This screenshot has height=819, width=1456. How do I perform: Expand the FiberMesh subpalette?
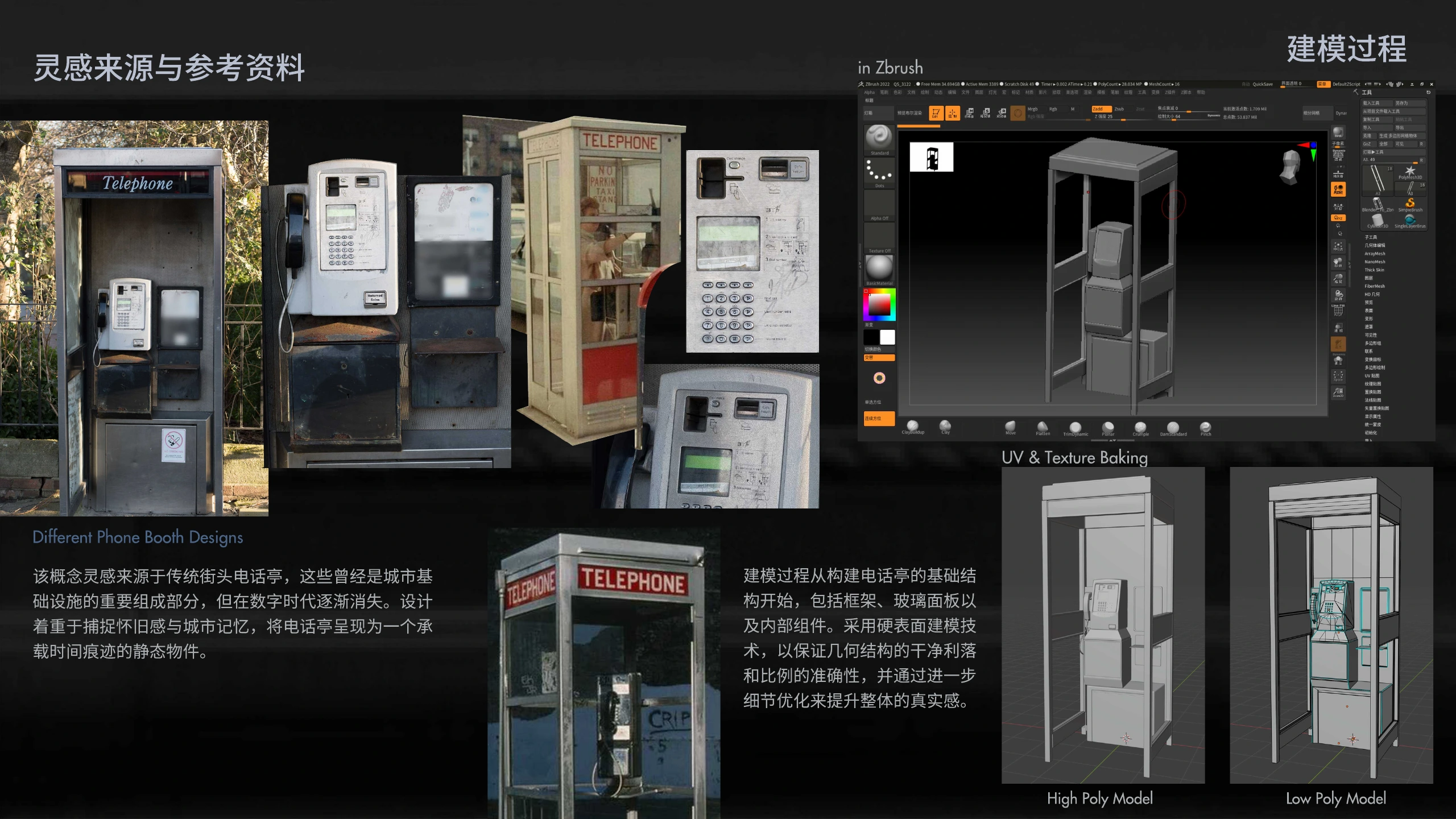pos(1375,286)
